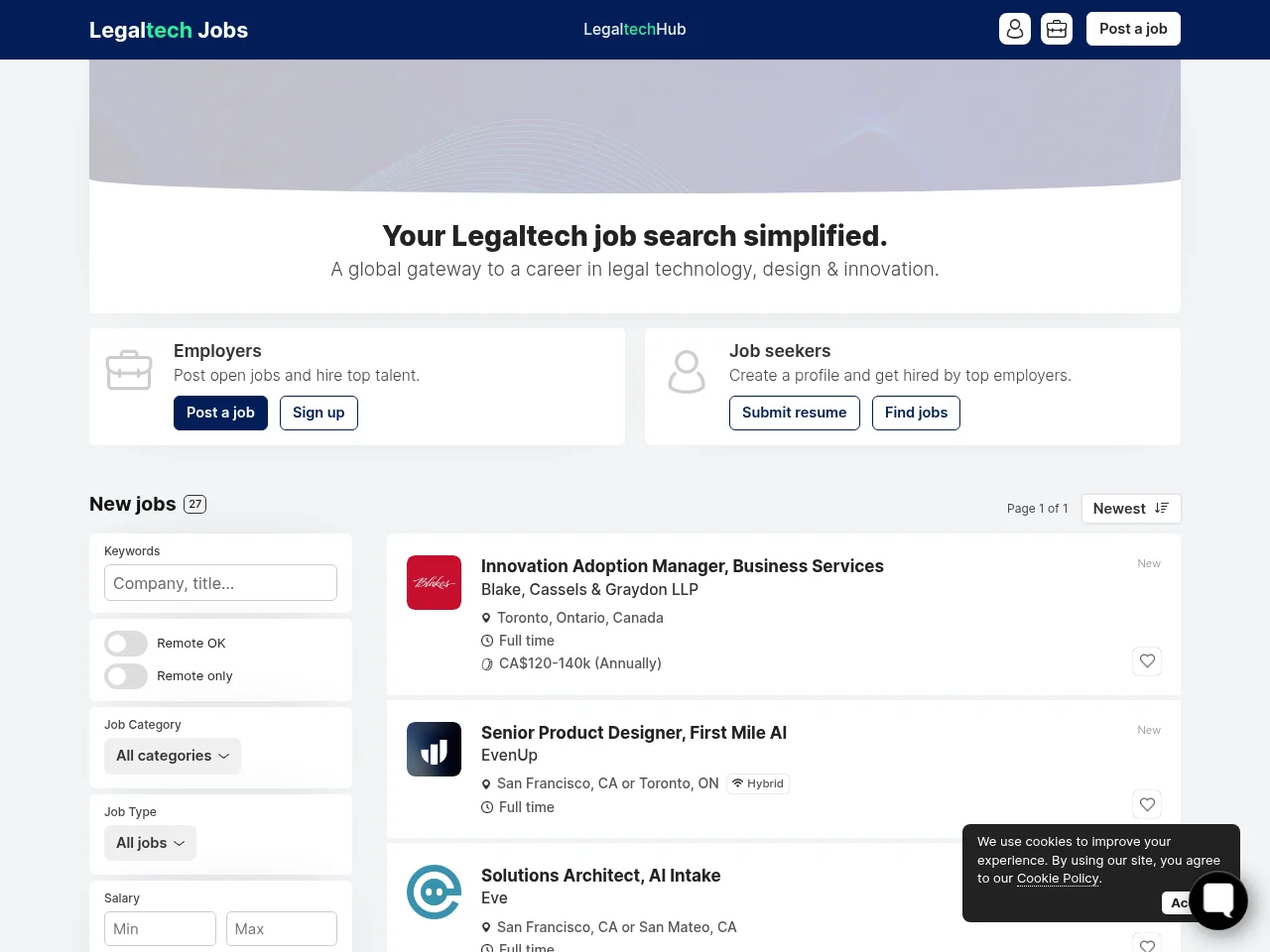Click the employer Sign up button
The image size is (1270, 952).
click(x=318, y=413)
